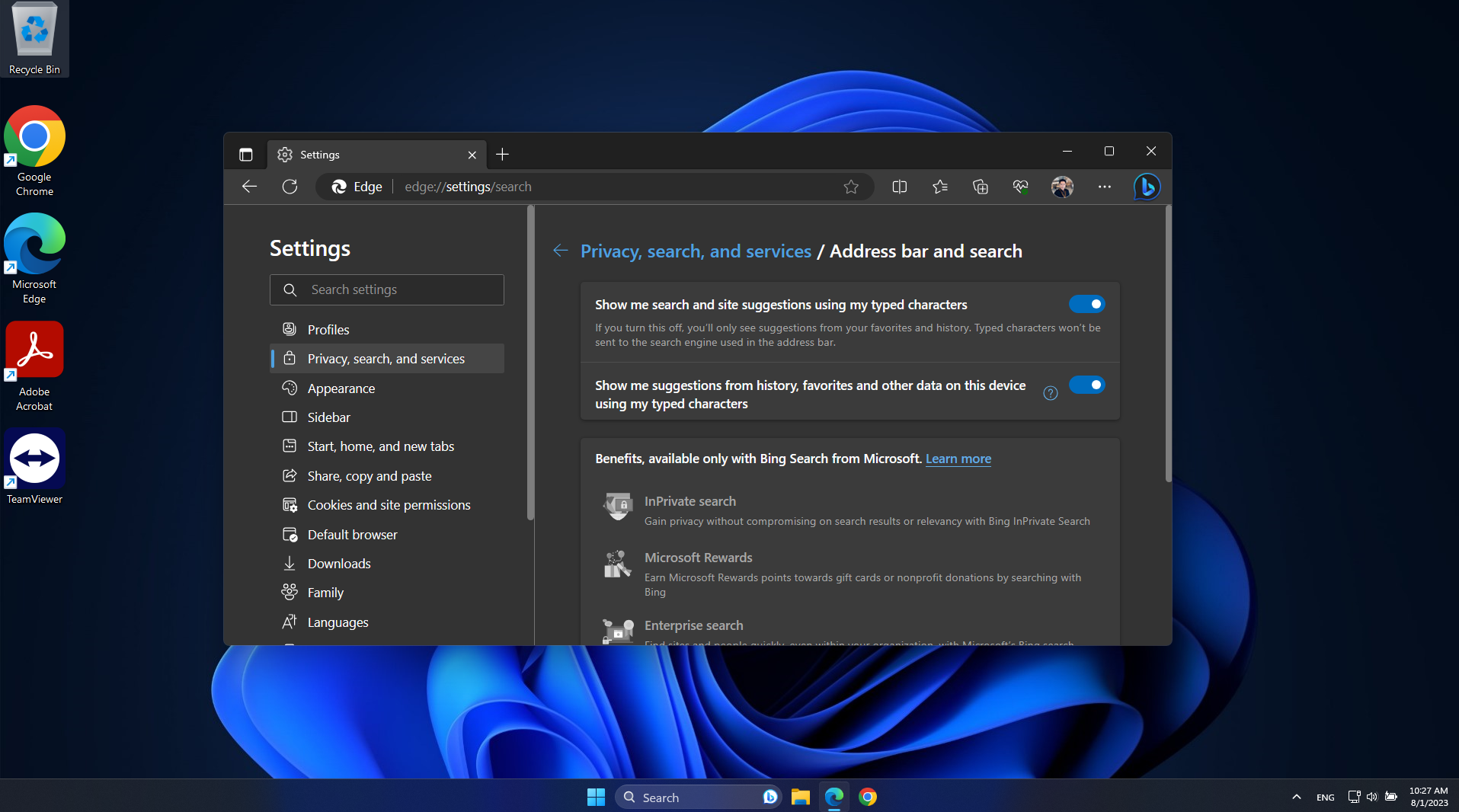Select the Google Chrome desktop shortcut

[34, 152]
